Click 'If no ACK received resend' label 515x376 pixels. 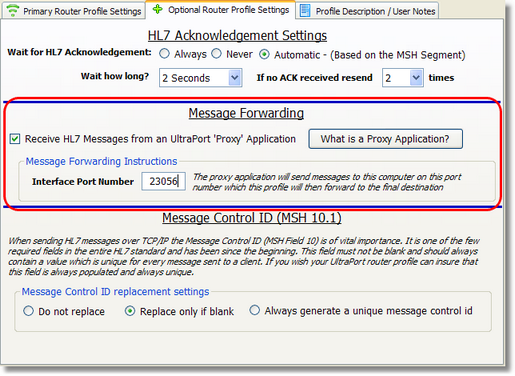[314, 78]
